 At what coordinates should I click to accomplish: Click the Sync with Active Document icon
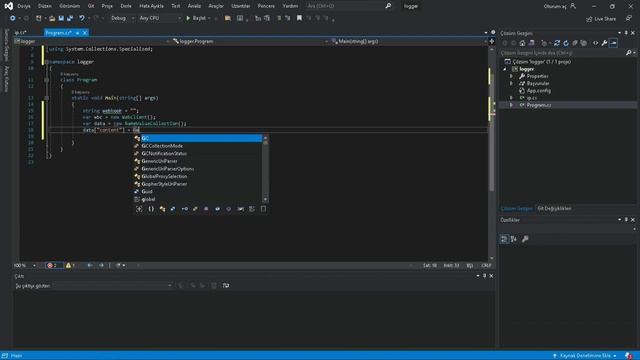pyautogui.click(x=557, y=43)
